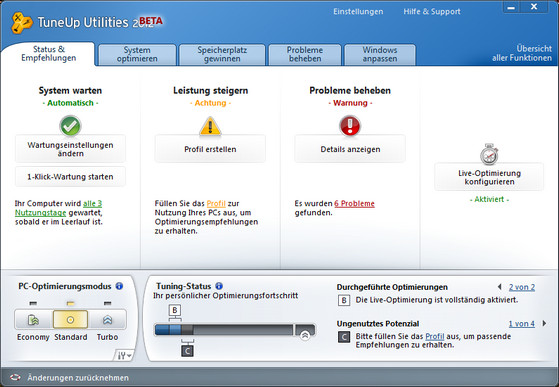Image resolution: width=559 pixels, height=387 pixels.
Task: Enable Economy optimization mode
Action: [34, 319]
